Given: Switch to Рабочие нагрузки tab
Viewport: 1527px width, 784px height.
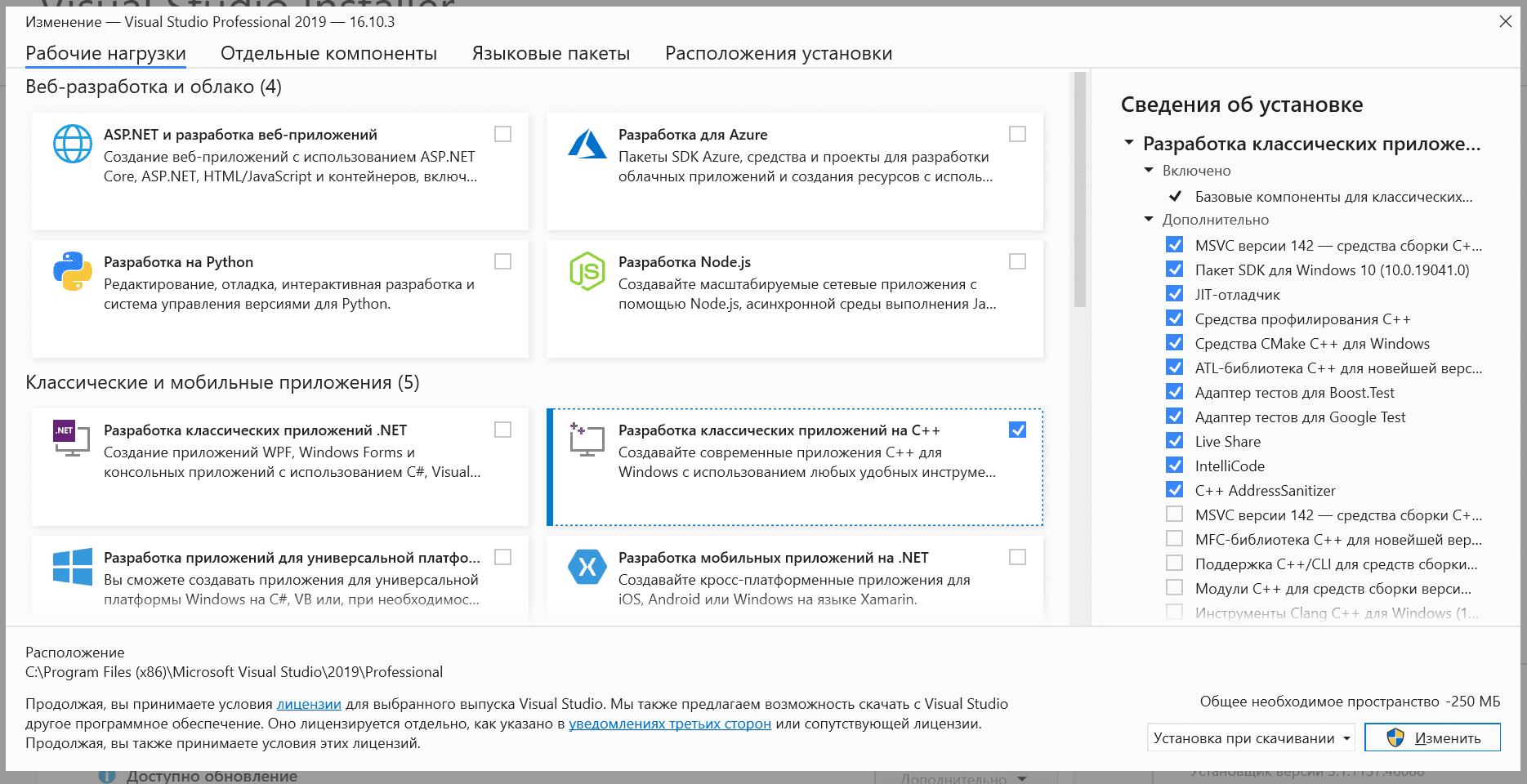Looking at the screenshot, I should 105,53.
